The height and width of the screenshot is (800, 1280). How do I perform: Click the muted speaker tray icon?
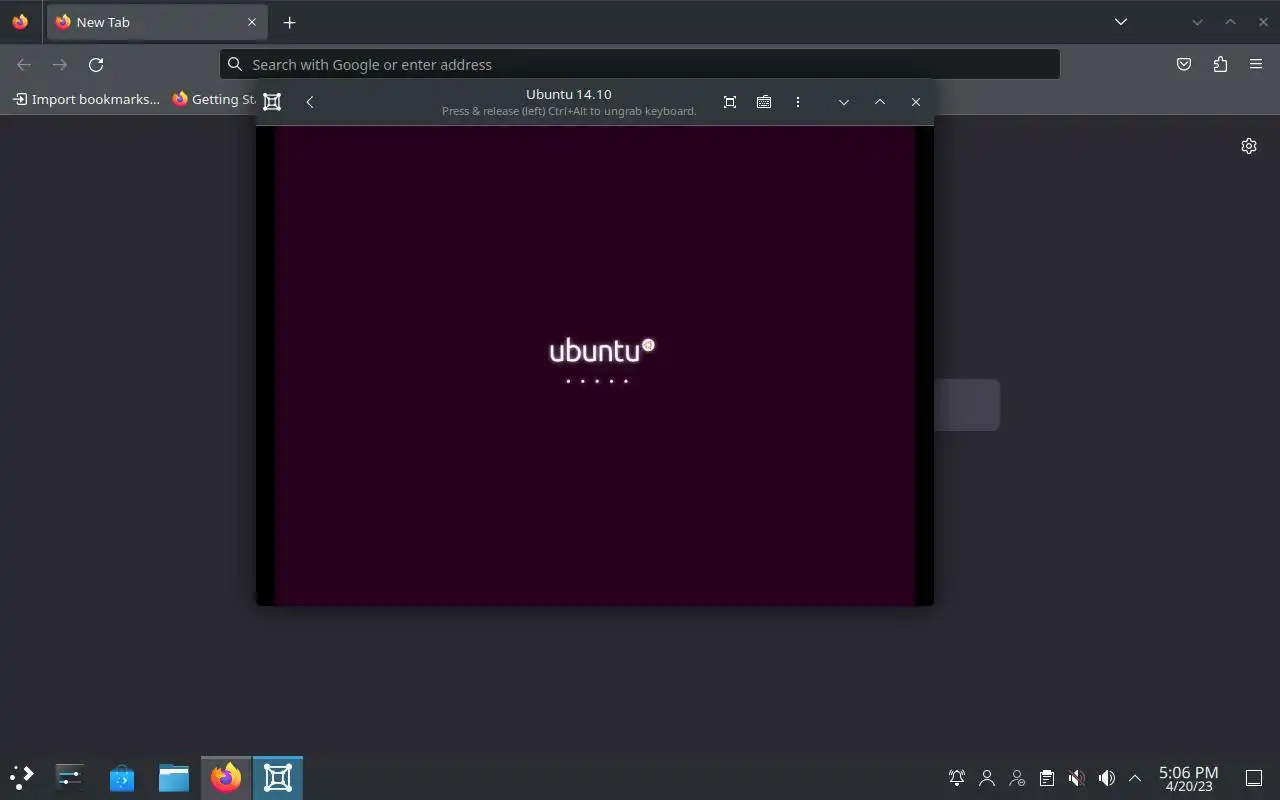click(x=1076, y=778)
